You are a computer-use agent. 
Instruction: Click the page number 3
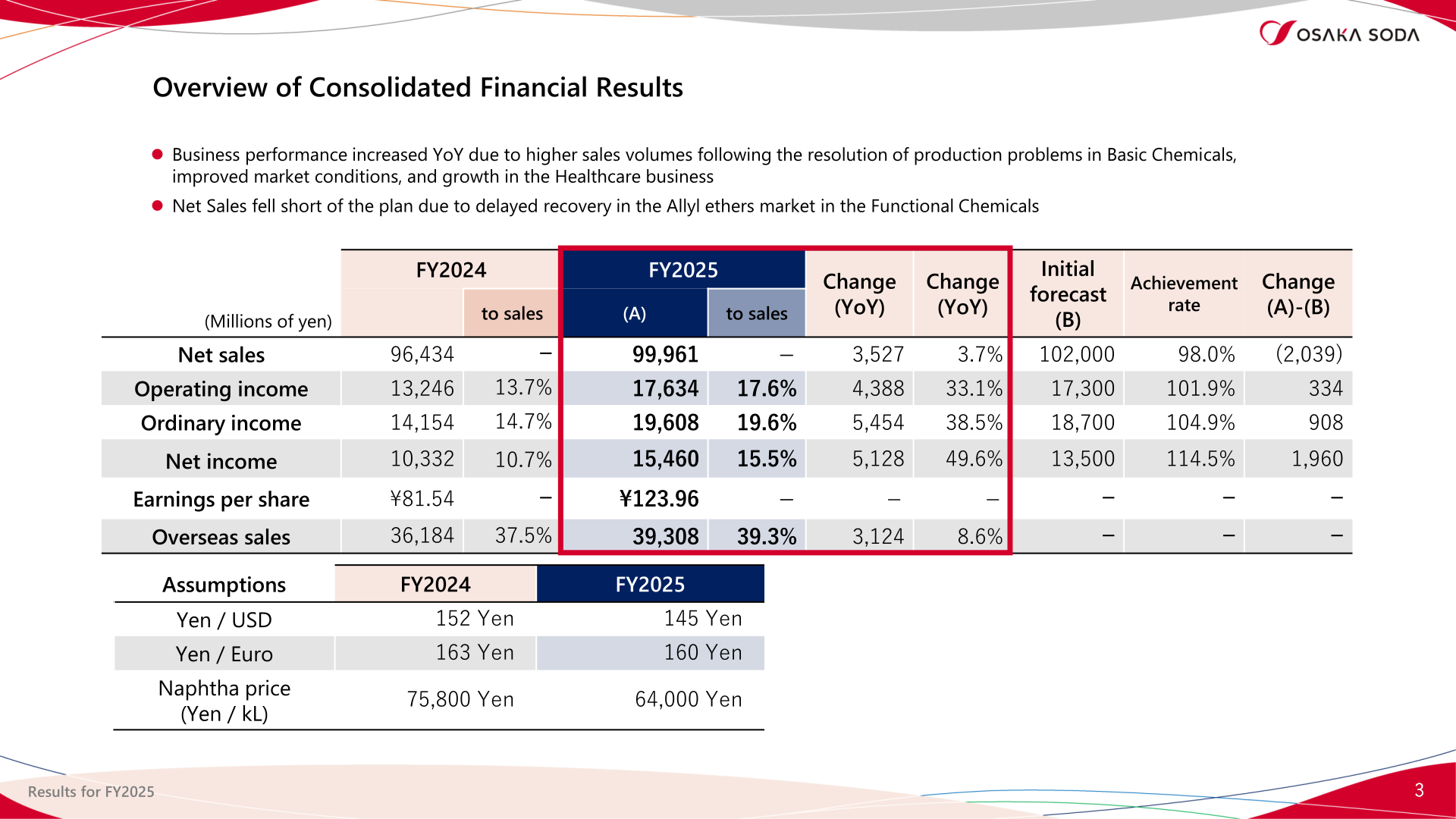[1419, 790]
